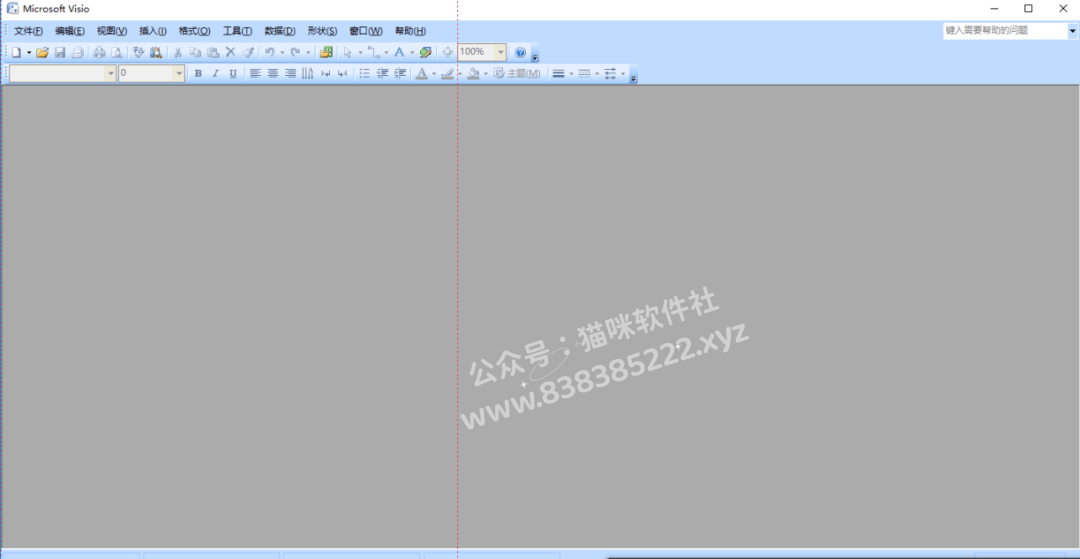Align text right
The height and width of the screenshot is (559, 1080).
pos(290,74)
